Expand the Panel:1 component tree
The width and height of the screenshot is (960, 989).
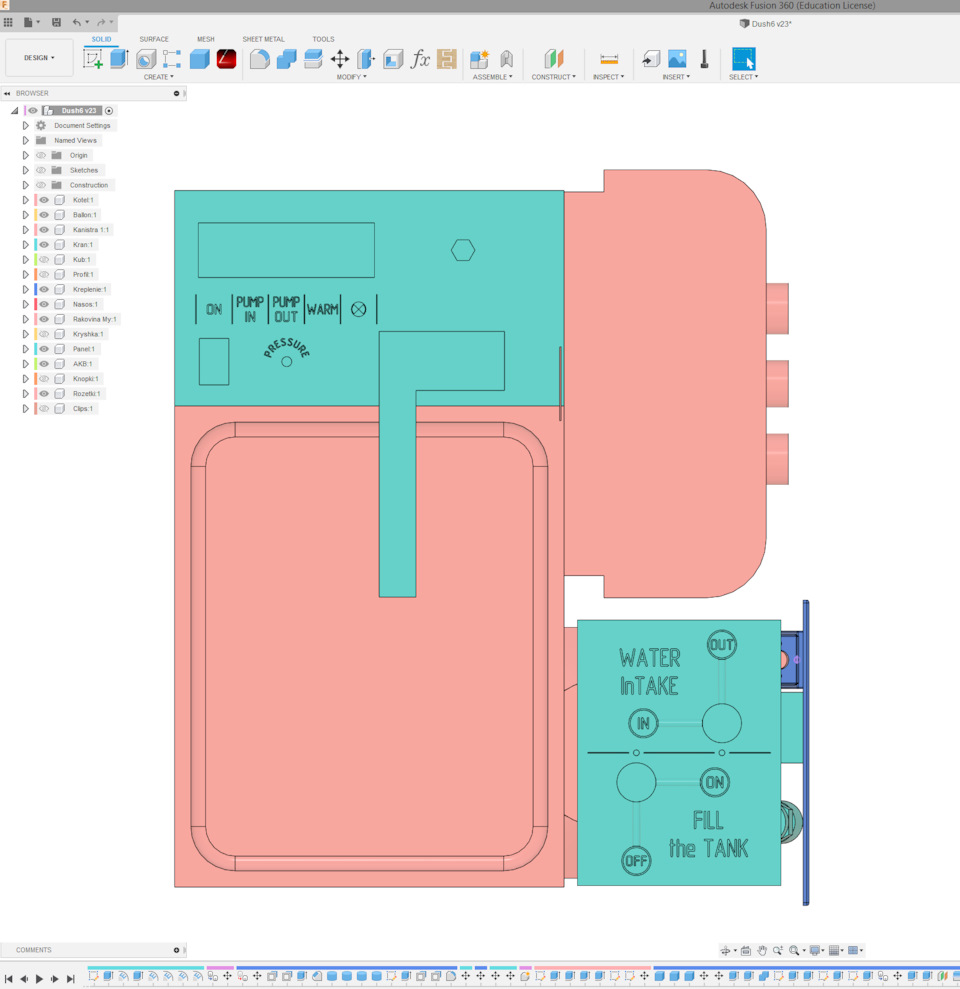point(26,349)
